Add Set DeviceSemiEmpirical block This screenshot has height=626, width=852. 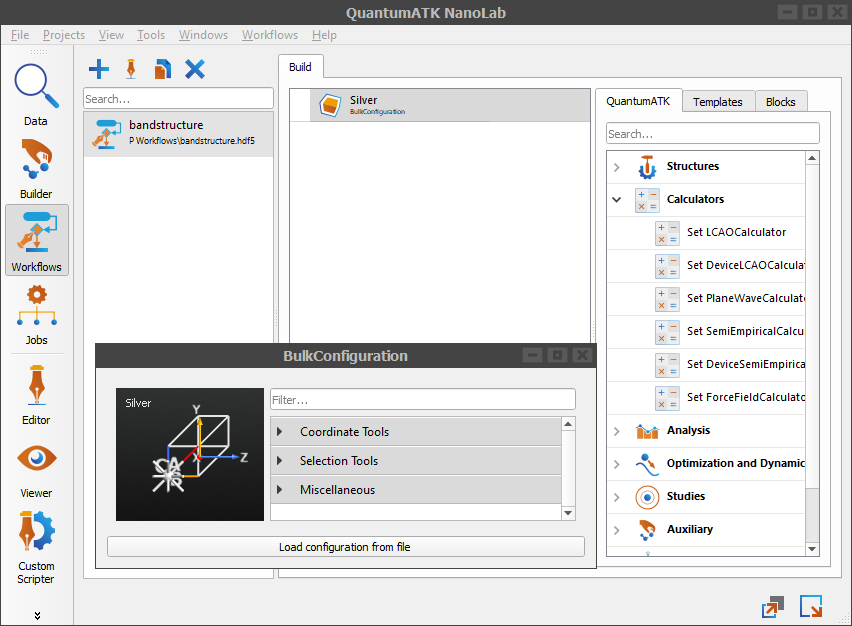point(706,365)
